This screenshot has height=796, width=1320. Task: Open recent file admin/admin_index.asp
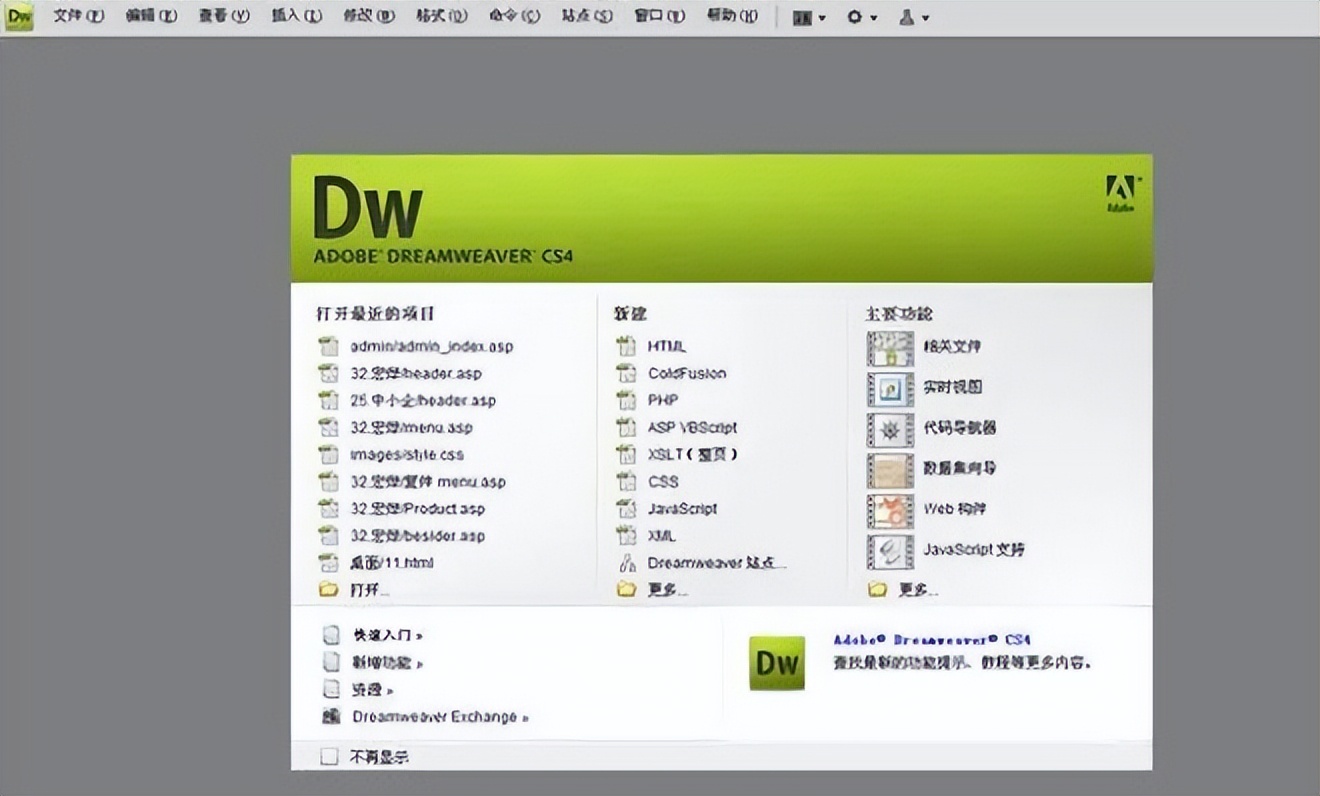click(x=430, y=347)
